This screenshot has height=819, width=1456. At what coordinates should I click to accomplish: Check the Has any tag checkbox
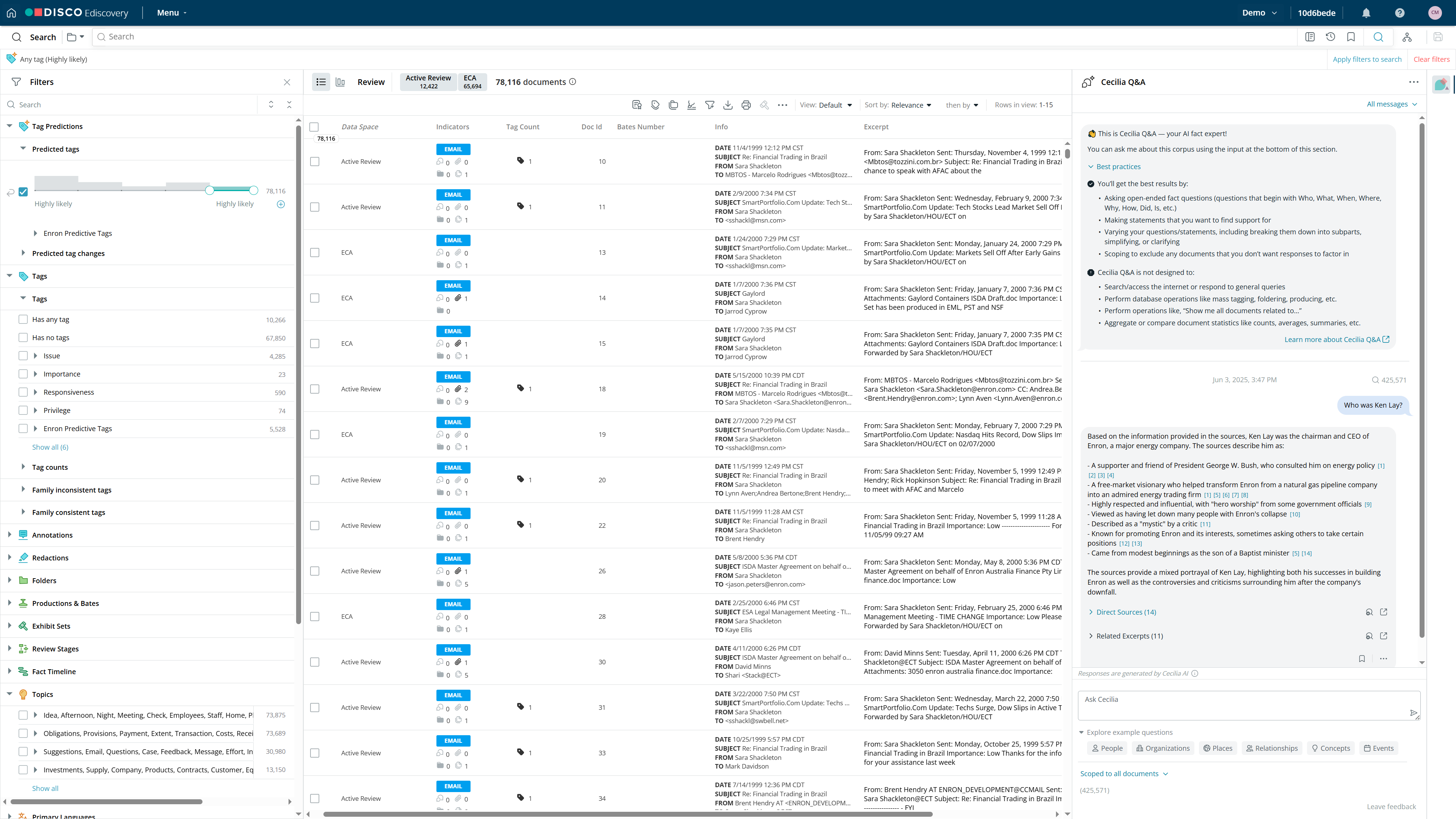[x=23, y=319]
